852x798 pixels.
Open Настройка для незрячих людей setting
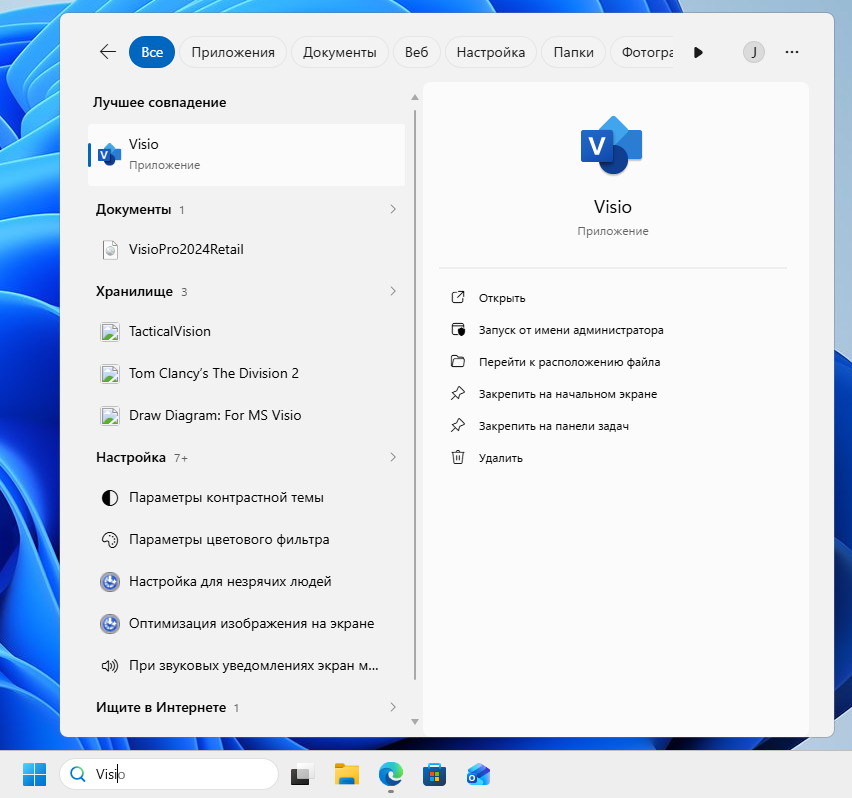click(247, 581)
